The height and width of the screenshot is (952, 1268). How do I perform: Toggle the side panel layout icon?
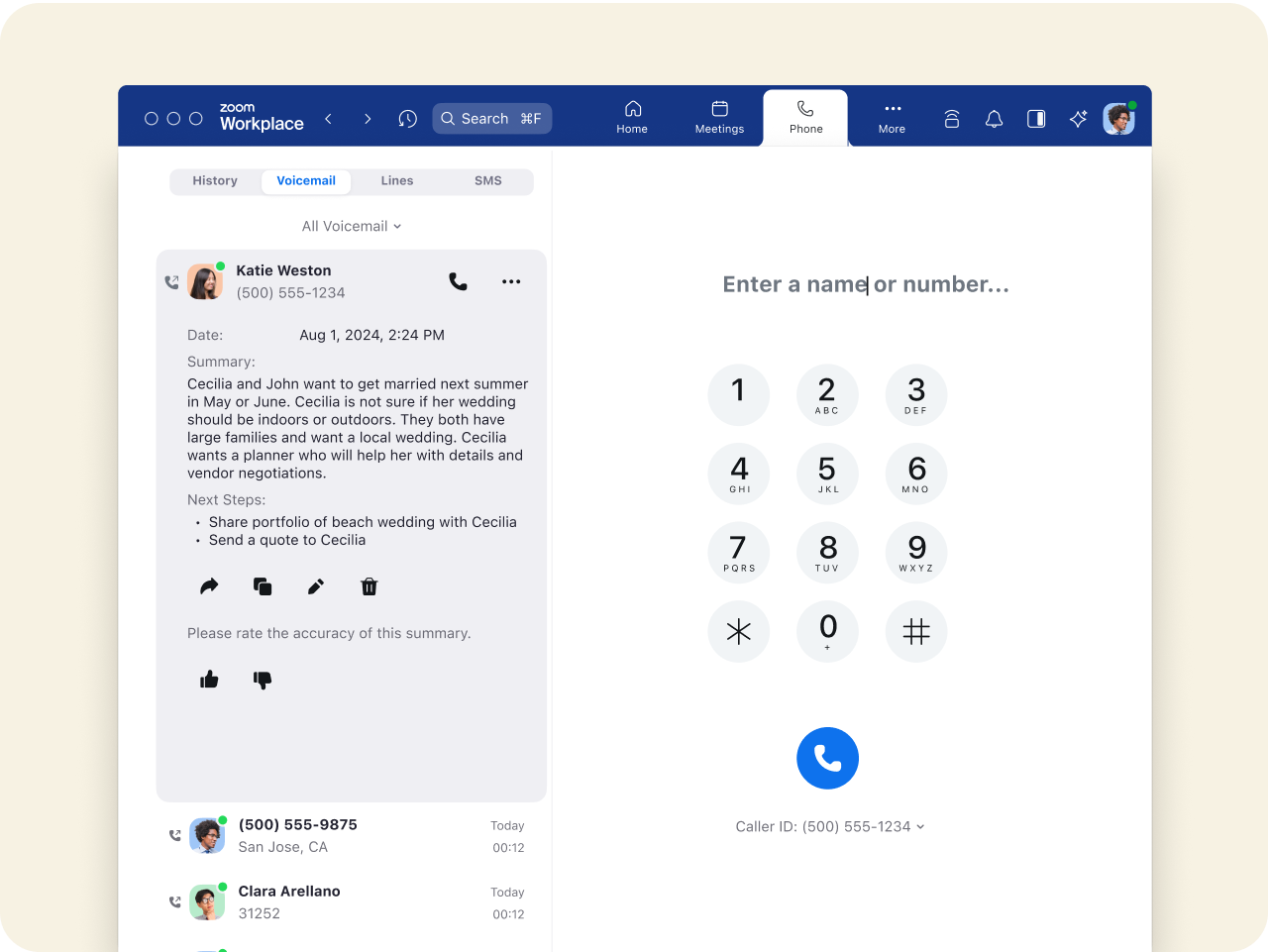(1036, 119)
